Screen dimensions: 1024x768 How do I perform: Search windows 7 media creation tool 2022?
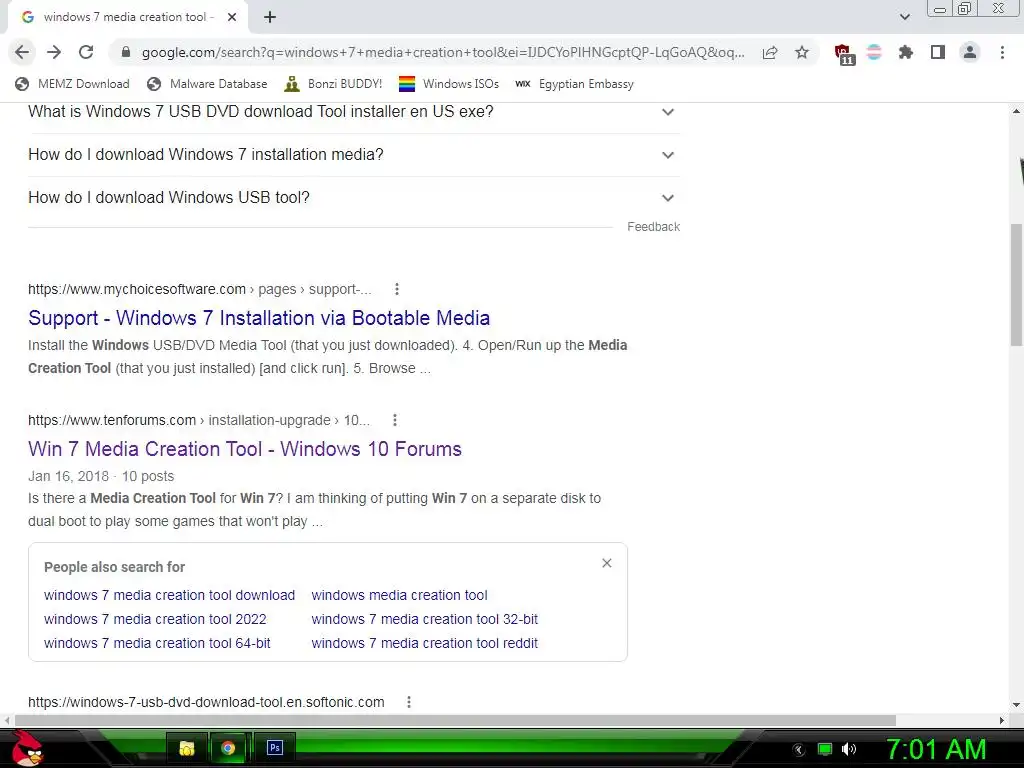pyautogui.click(x=155, y=619)
